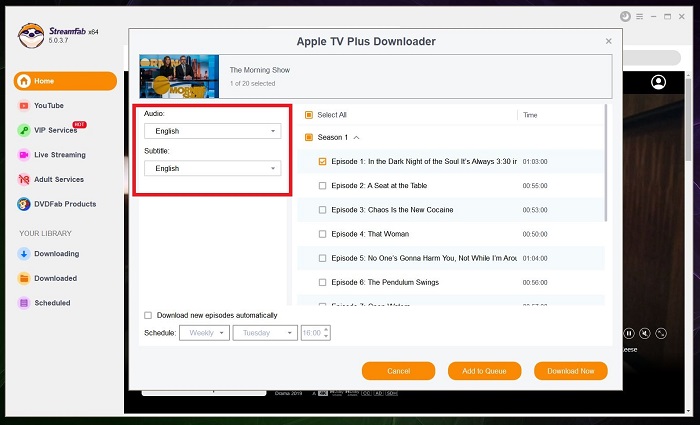
Task: Click the VIP Services key icon
Action: (23, 130)
